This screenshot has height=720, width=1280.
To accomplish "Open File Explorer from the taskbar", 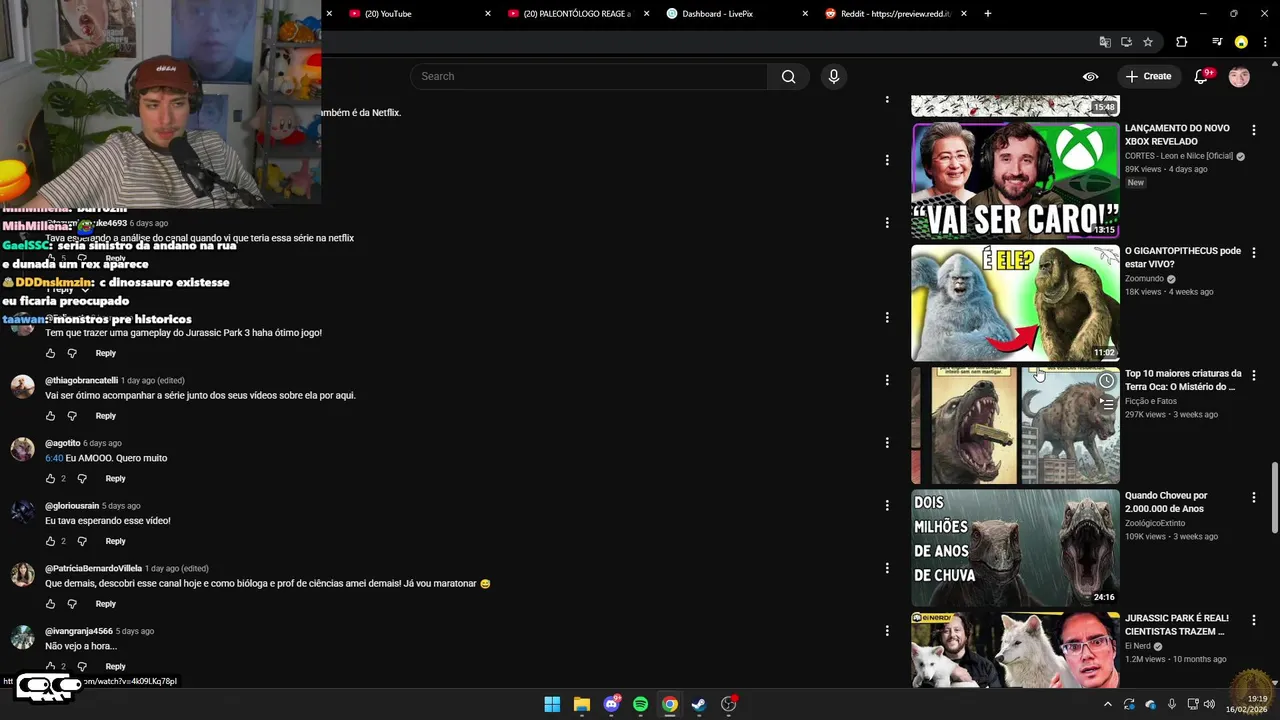I will point(581,704).
